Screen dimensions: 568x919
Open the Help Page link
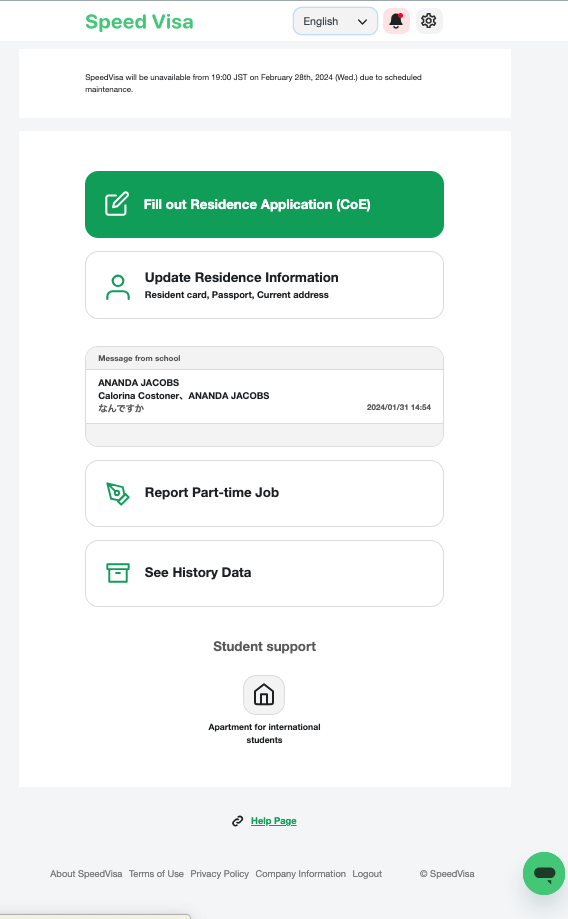click(274, 821)
